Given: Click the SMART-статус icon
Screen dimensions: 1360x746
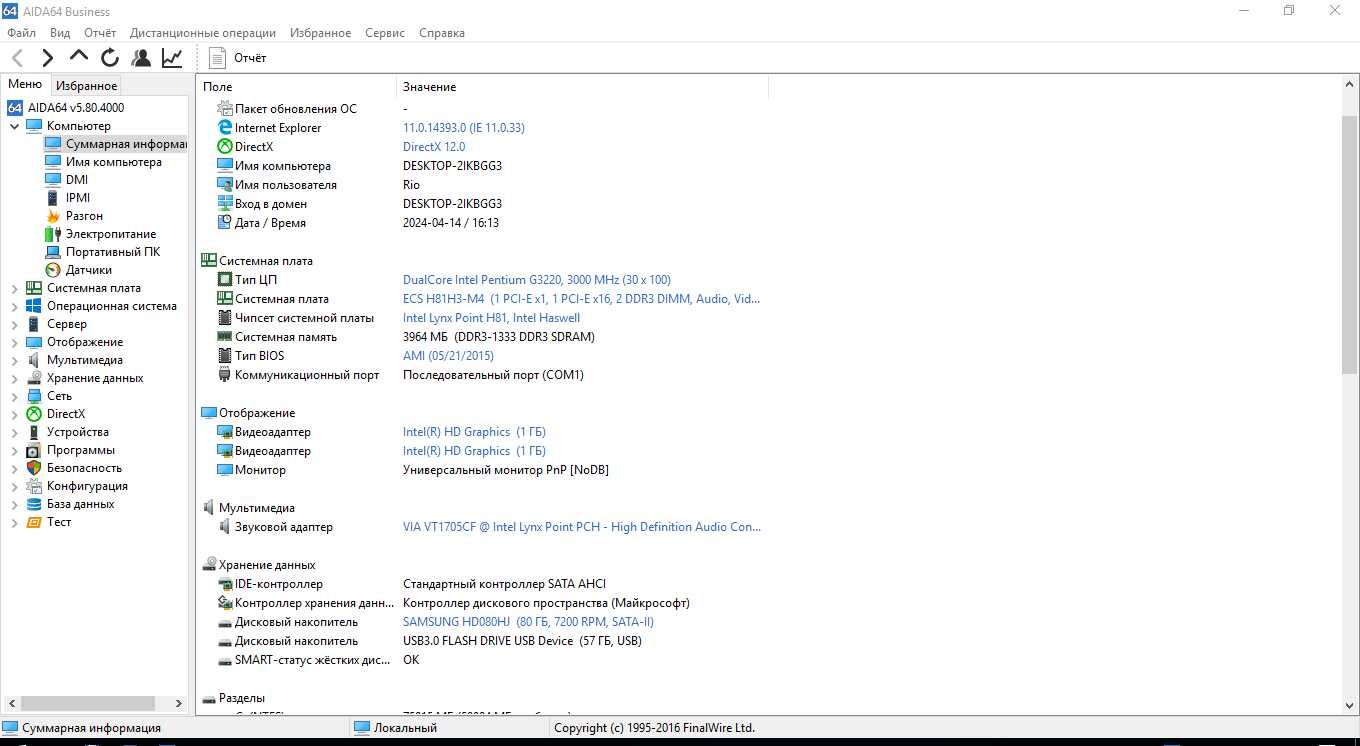Looking at the screenshot, I should pos(225,660).
